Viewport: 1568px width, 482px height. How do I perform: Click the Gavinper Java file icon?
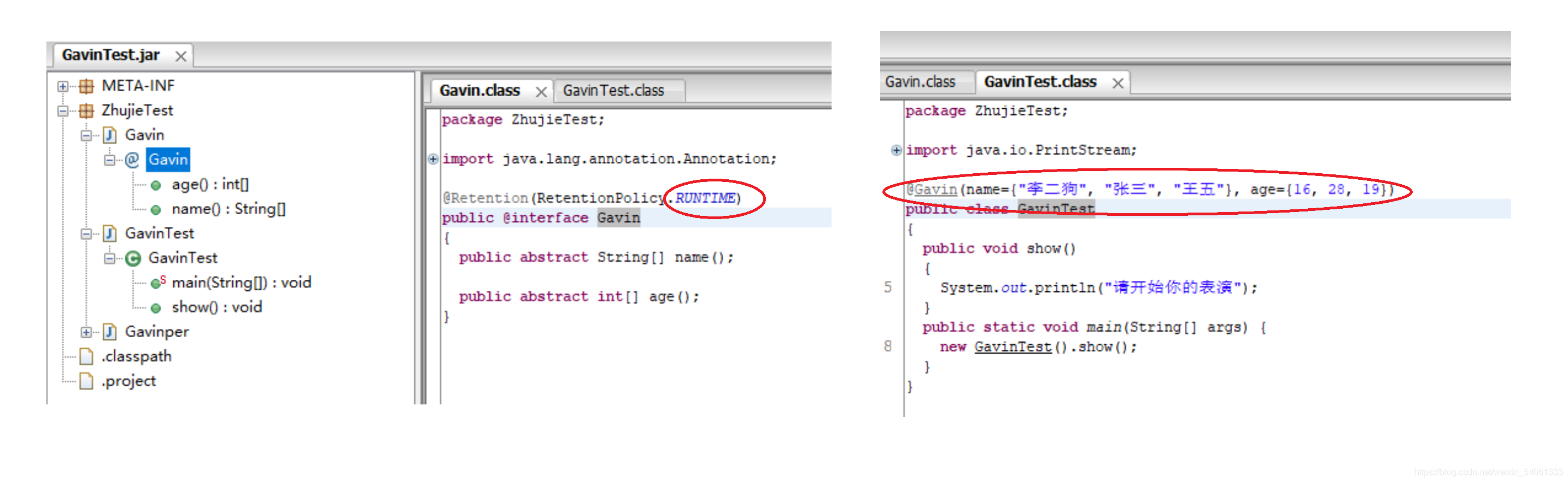(x=109, y=332)
